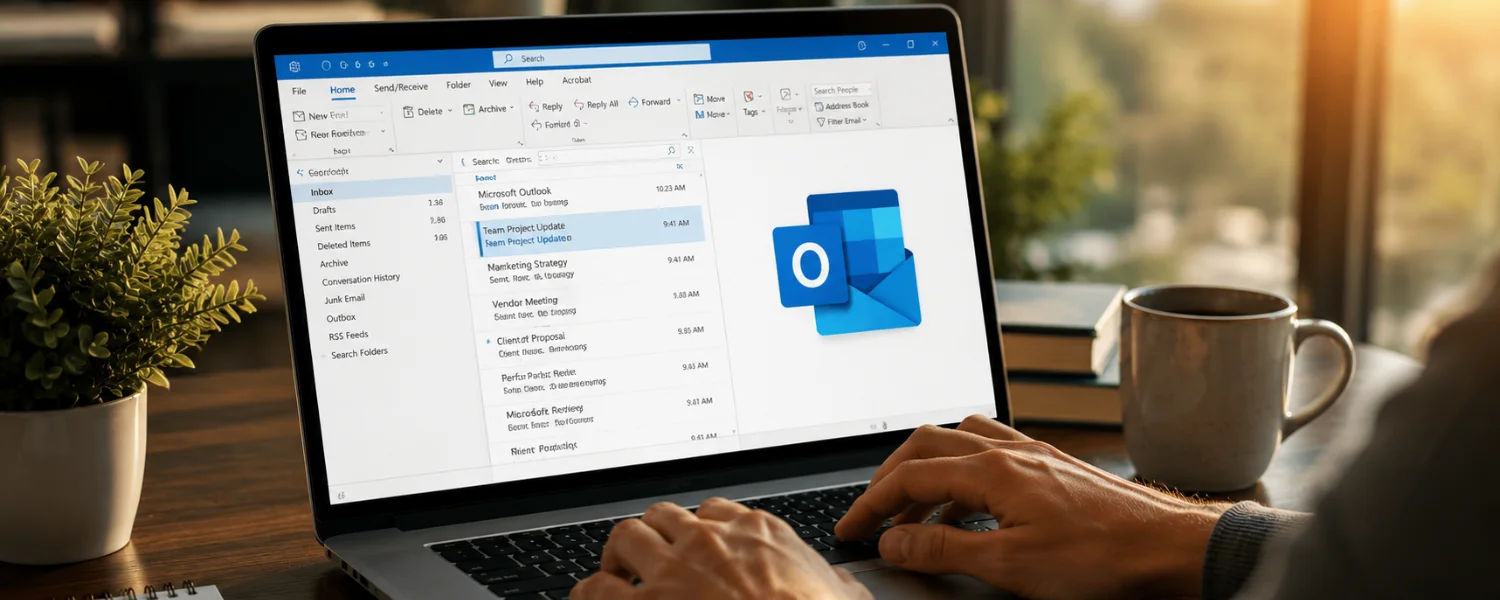The width and height of the screenshot is (1500, 600).
Task: Expand the Forward dropdown arrow
Action: [x=678, y=101]
